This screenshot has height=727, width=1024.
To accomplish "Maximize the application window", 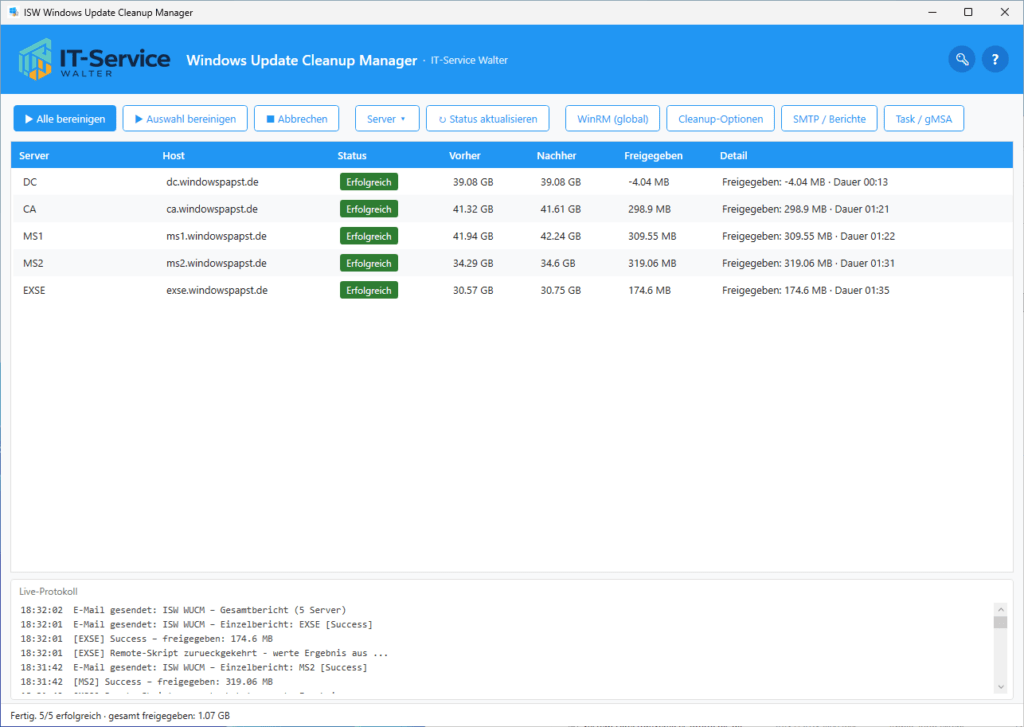I will tap(968, 12).
